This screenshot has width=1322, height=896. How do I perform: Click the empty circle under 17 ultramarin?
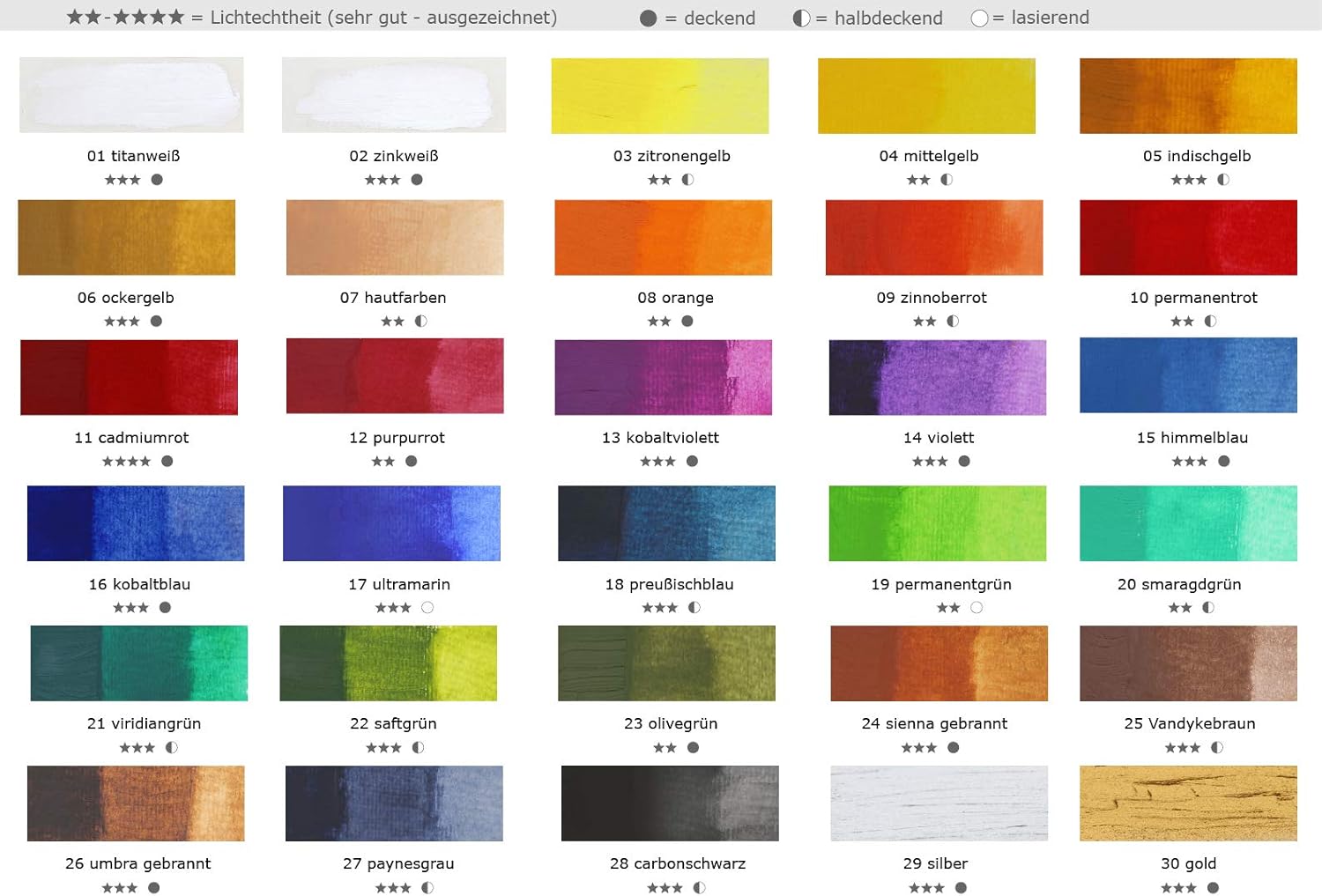coord(427,608)
